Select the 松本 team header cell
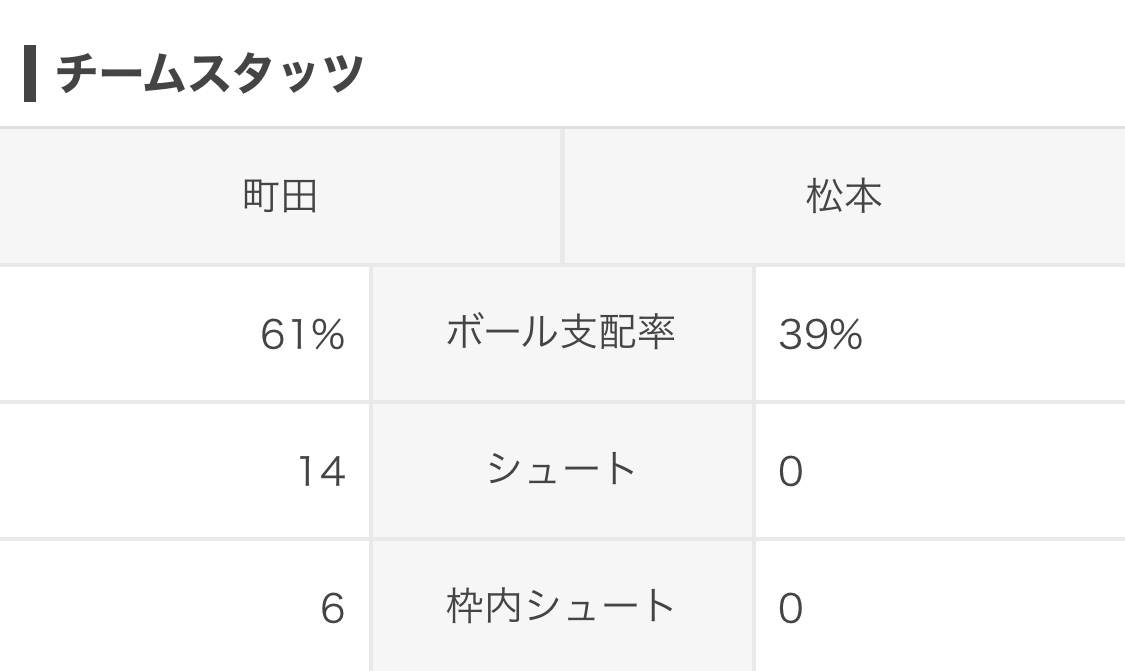 [844, 197]
